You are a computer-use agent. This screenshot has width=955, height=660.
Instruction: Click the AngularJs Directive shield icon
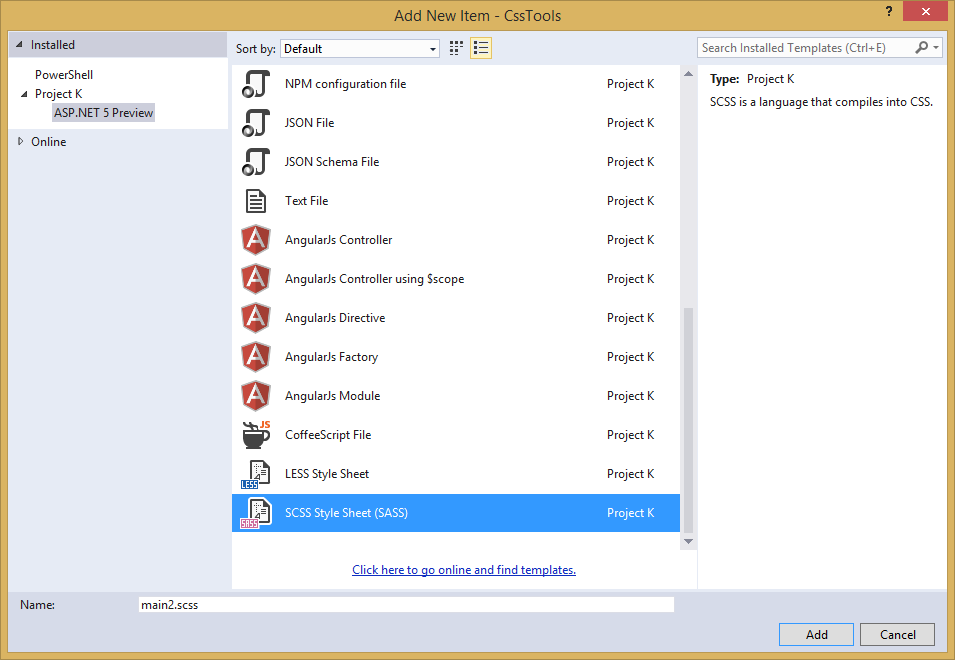pyautogui.click(x=256, y=318)
